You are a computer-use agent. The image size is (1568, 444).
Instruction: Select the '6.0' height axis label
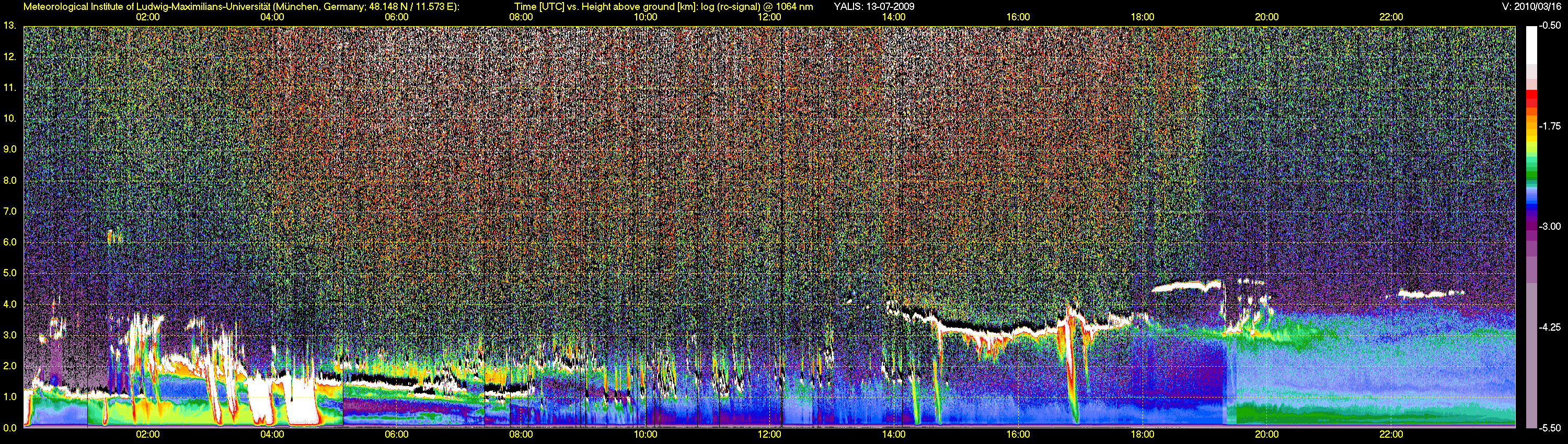tap(10, 242)
